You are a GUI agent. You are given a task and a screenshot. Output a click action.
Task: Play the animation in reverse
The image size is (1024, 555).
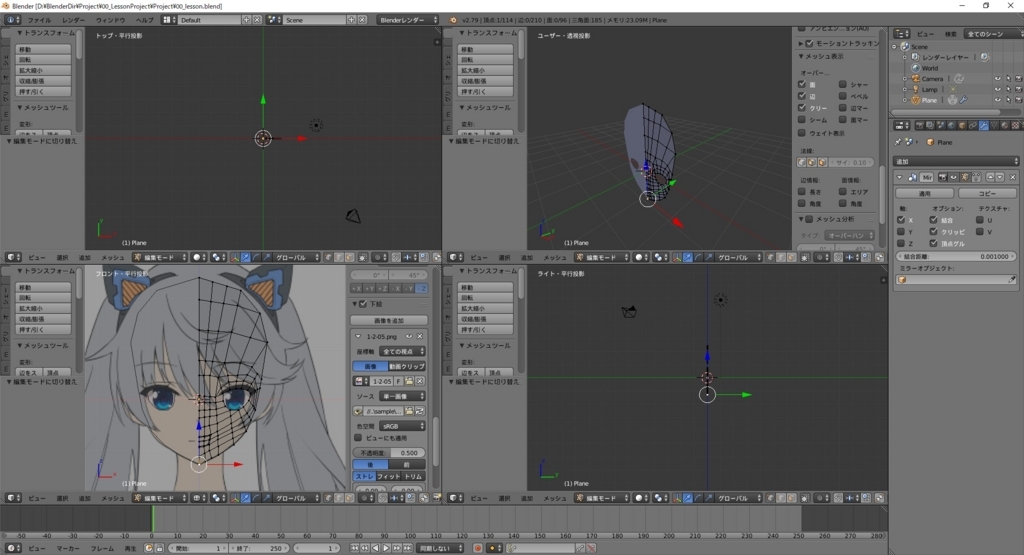[x=376, y=548]
